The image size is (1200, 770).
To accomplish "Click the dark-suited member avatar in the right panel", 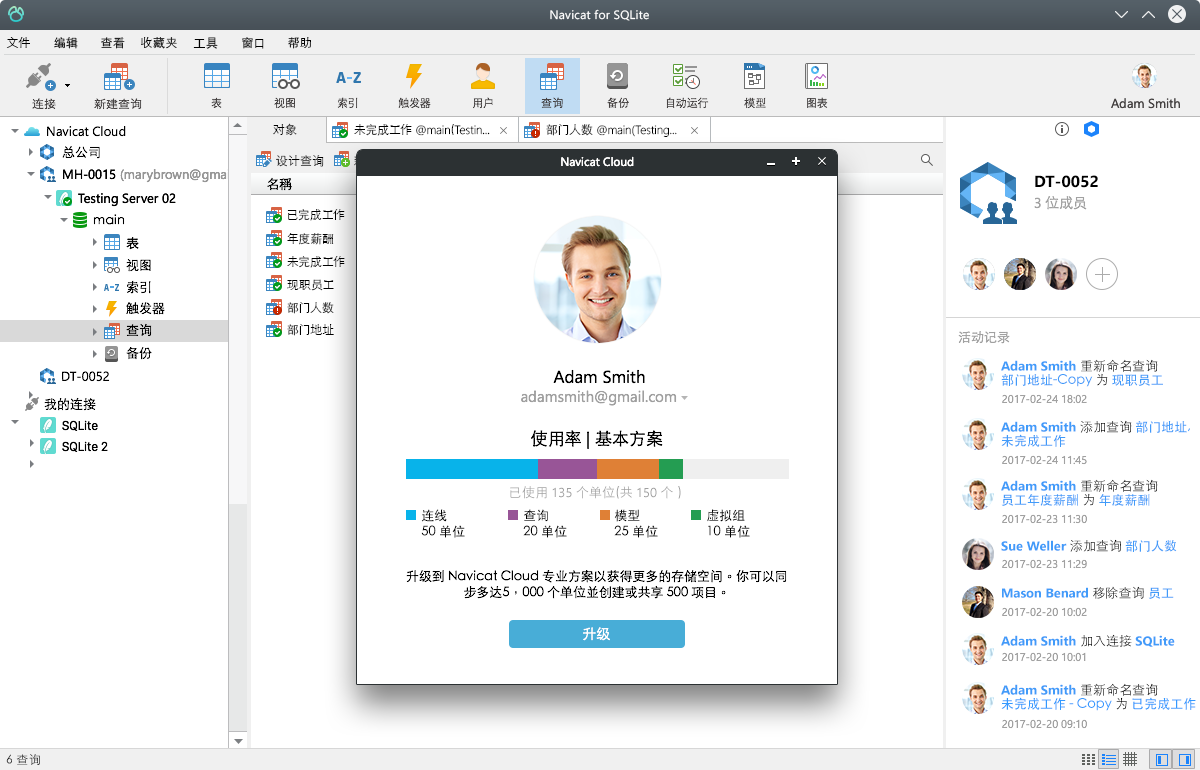I will (1020, 274).
